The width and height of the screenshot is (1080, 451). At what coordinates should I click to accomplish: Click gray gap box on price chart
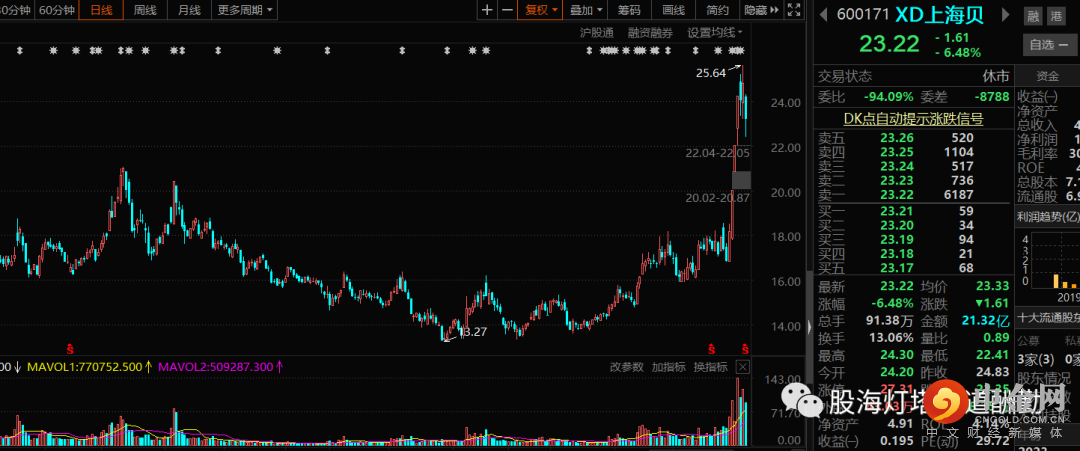coord(741,180)
